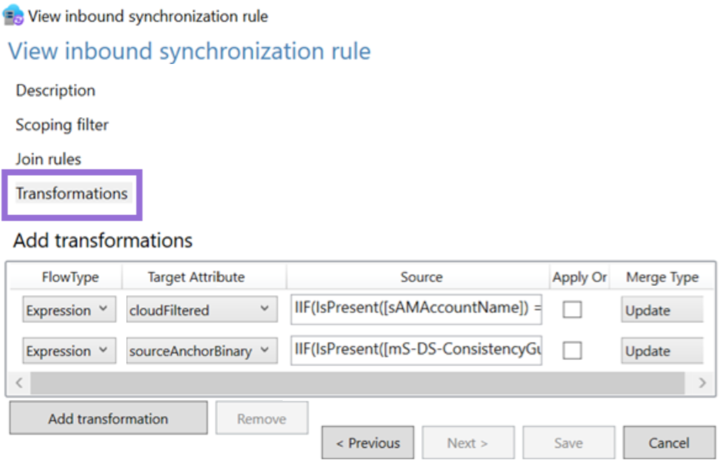This screenshot has width=720, height=464.
Task: Go back with the Previous button
Action: tap(368, 443)
